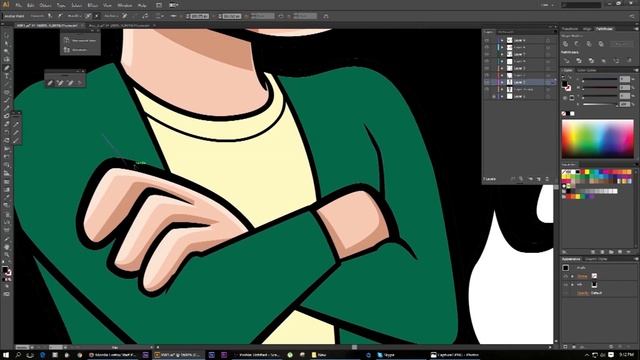This screenshot has width=640, height=360.
Task: Open the File menu
Action: (x=18, y=5)
